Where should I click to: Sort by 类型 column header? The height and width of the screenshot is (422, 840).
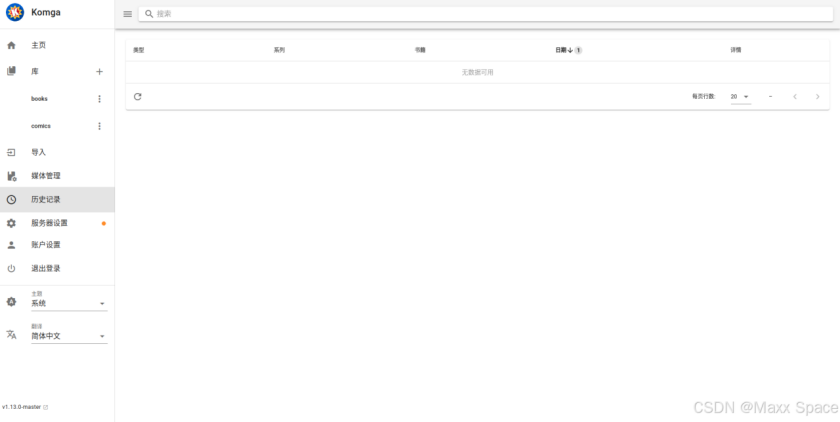click(x=139, y=50)
